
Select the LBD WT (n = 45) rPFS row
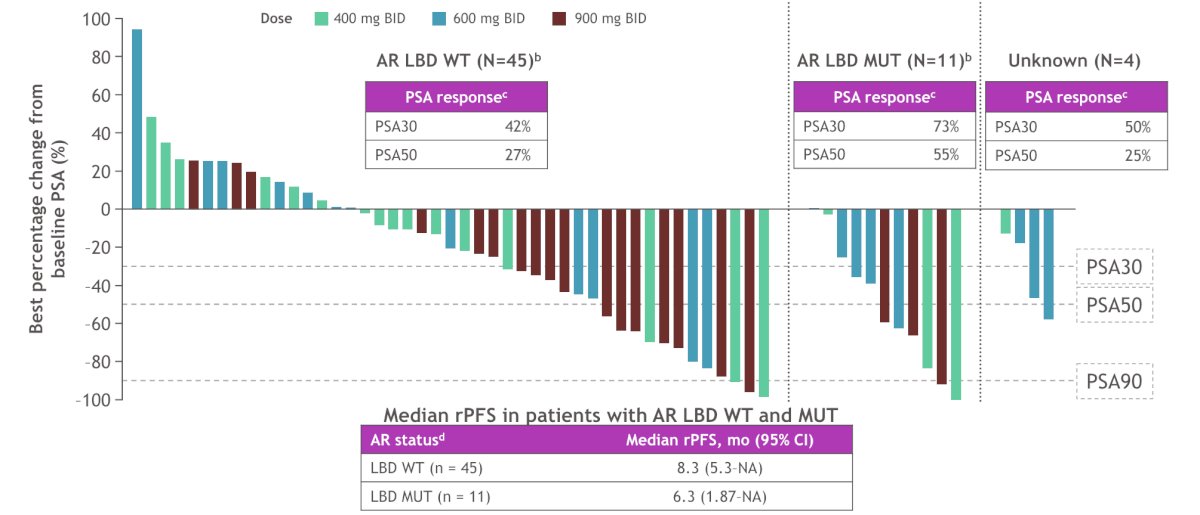(x=606, y=466)
